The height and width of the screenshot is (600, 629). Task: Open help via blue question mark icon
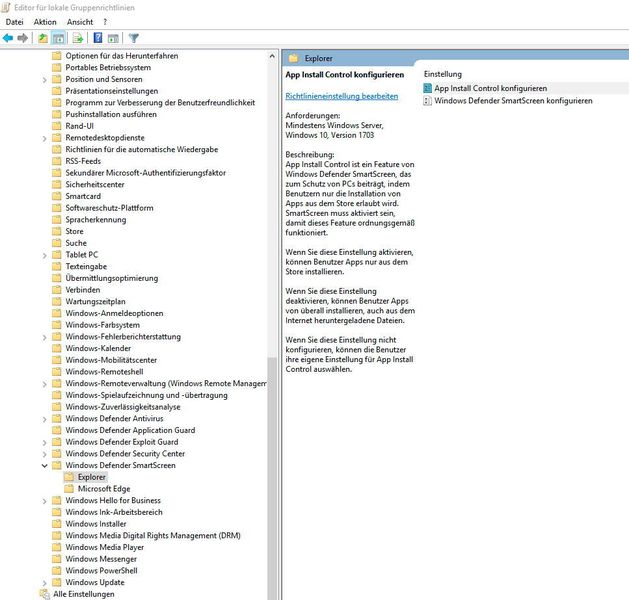99,38
